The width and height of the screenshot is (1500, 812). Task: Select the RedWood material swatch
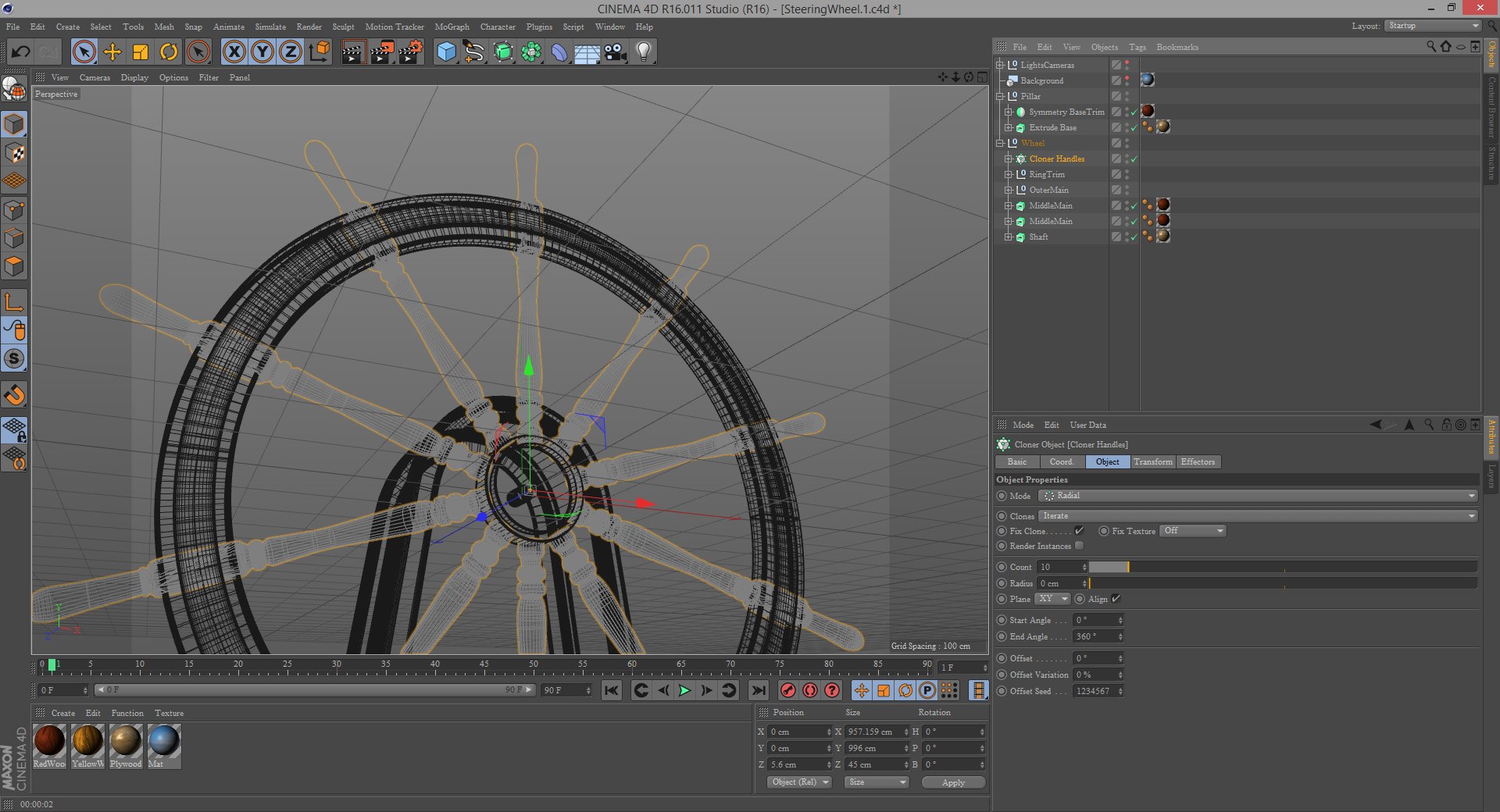click(x=50, y=746)
